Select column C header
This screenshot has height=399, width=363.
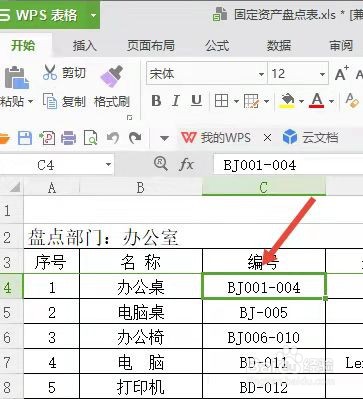tap(264, 187)
